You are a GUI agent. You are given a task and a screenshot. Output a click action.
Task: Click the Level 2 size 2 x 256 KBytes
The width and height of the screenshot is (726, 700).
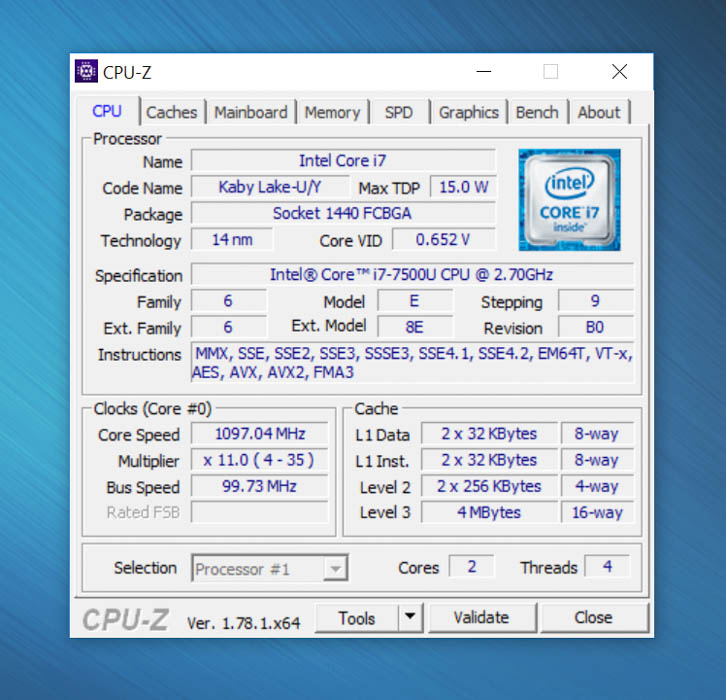489,486
